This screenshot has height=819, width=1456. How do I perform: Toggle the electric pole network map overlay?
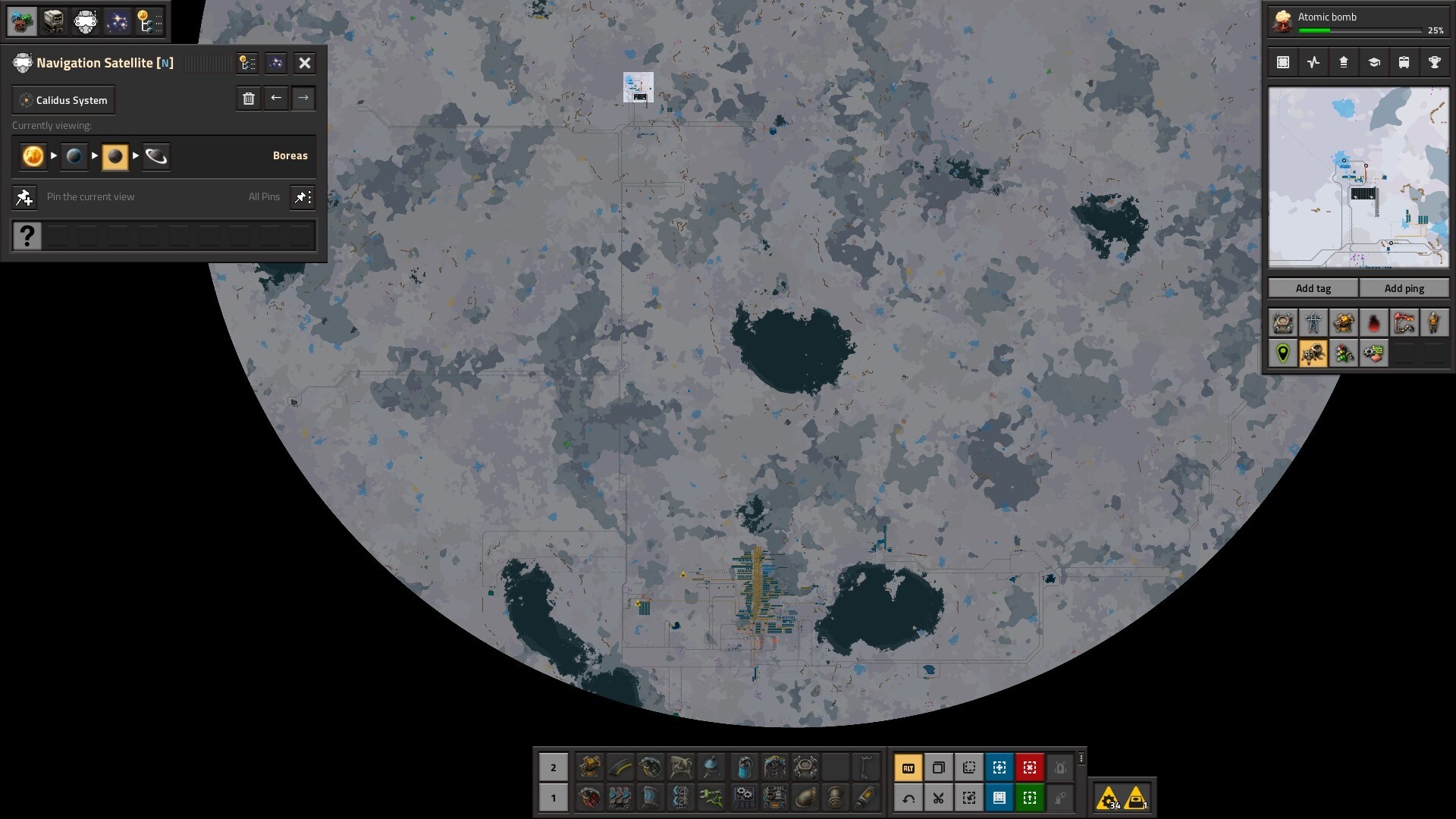[1313, 324]
